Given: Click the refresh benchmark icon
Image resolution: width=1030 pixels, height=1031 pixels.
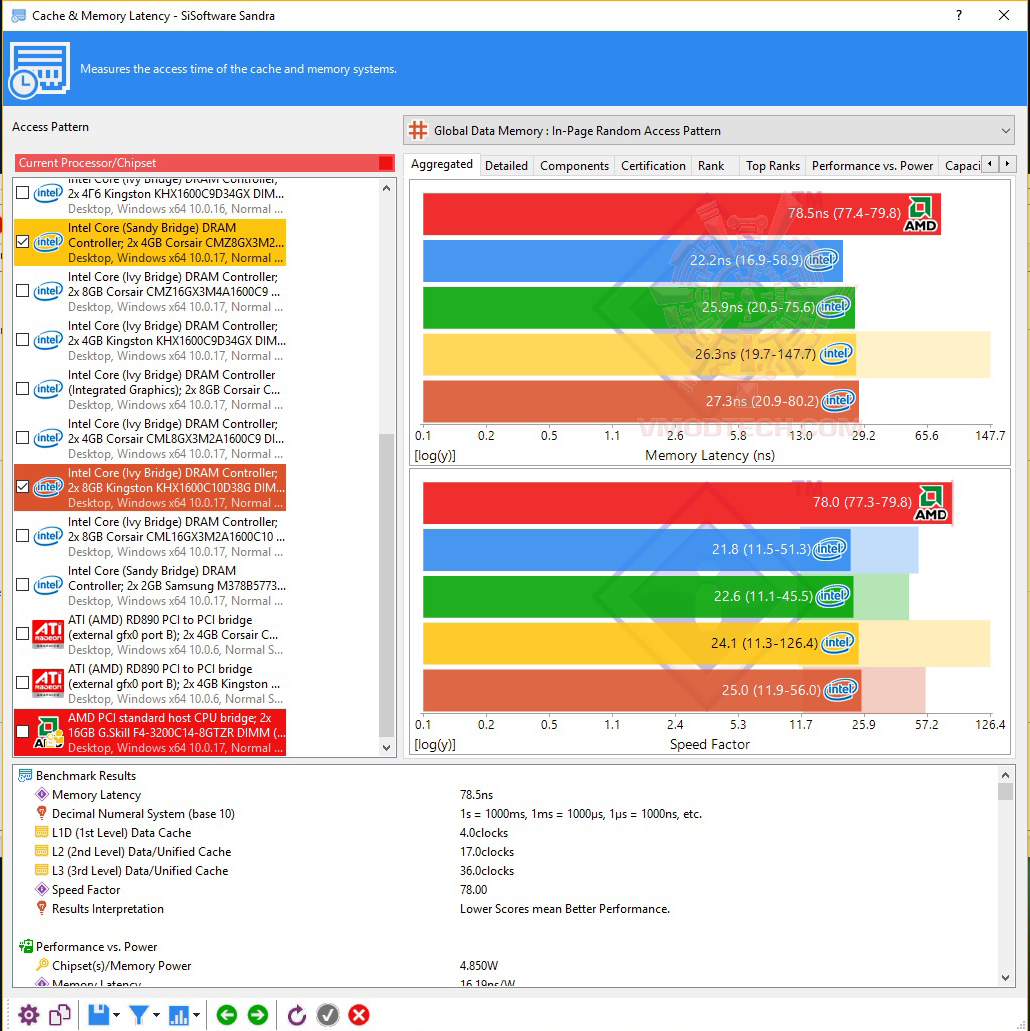Looking at the screenshot, I should tap(297, 1015).
